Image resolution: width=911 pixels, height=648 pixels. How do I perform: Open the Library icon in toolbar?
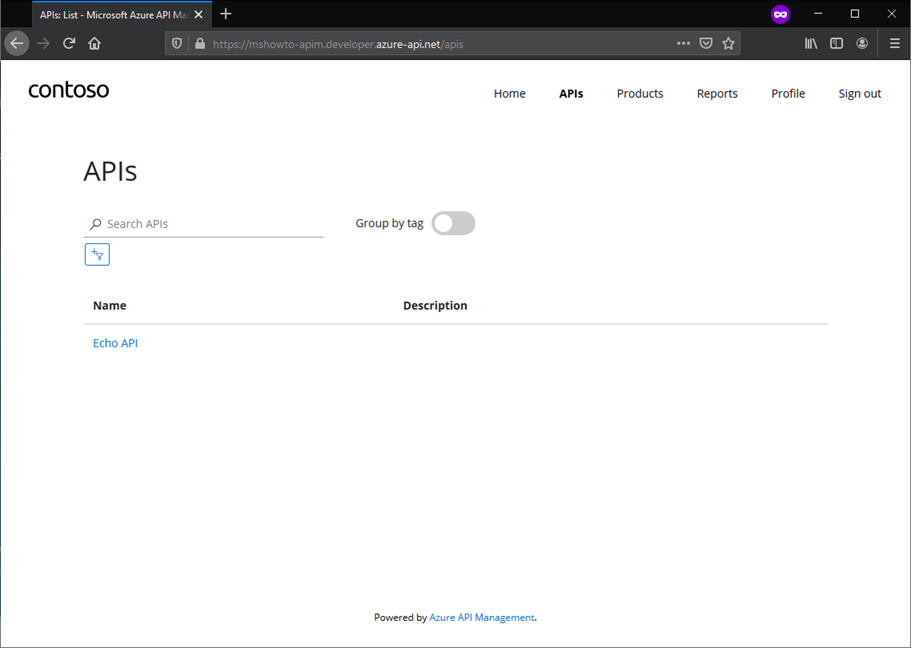(811, 44)
